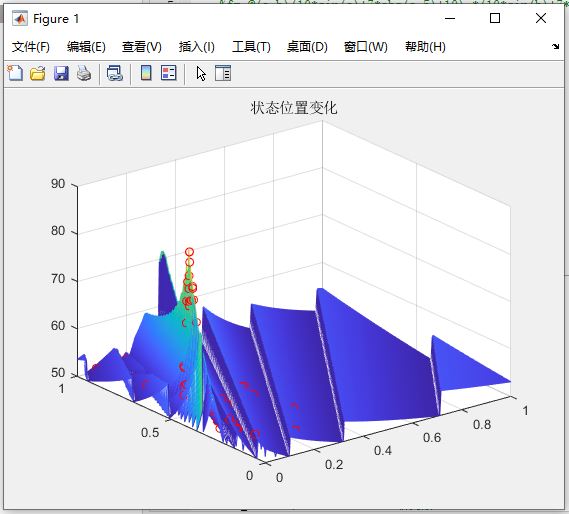Open the 文件(F) menu

[30, 47]
